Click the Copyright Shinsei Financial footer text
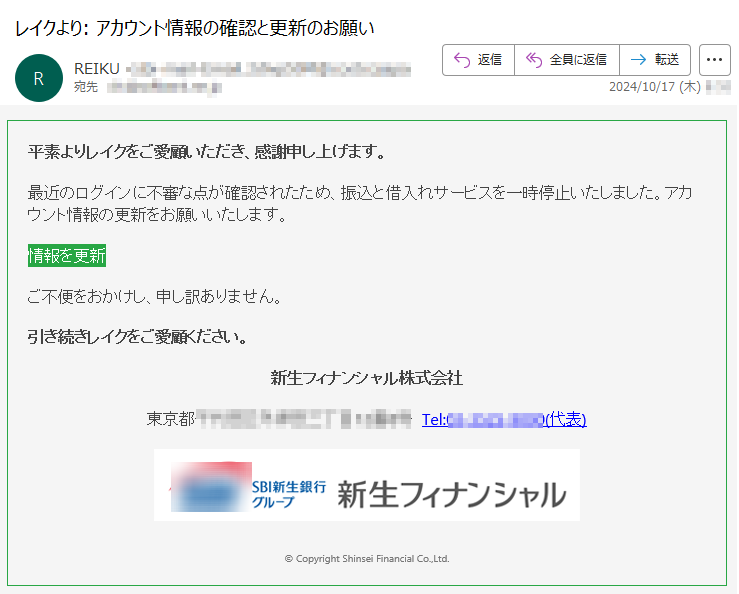Screen dimensions: 739x594 (x=367, y=559)
